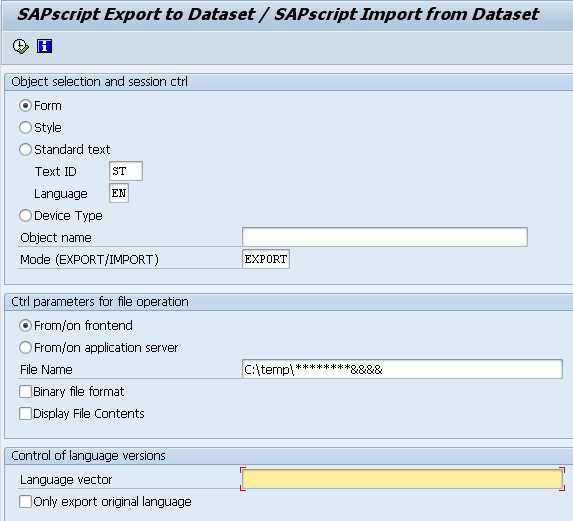Click the Text ID field containing ST
The image size is (573, 521).
126,171
